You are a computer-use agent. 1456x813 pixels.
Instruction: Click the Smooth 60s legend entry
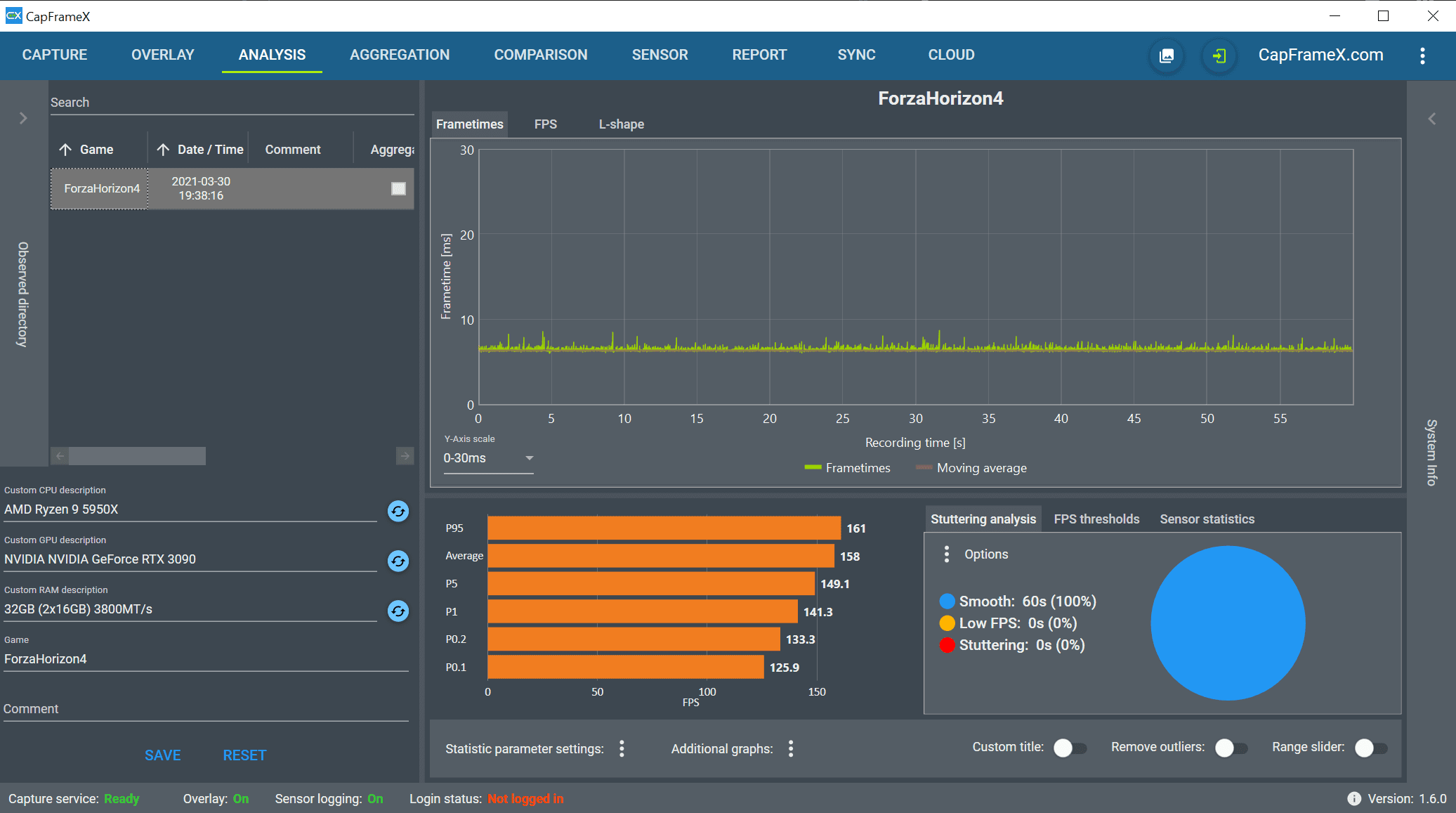click(1018, 601)
